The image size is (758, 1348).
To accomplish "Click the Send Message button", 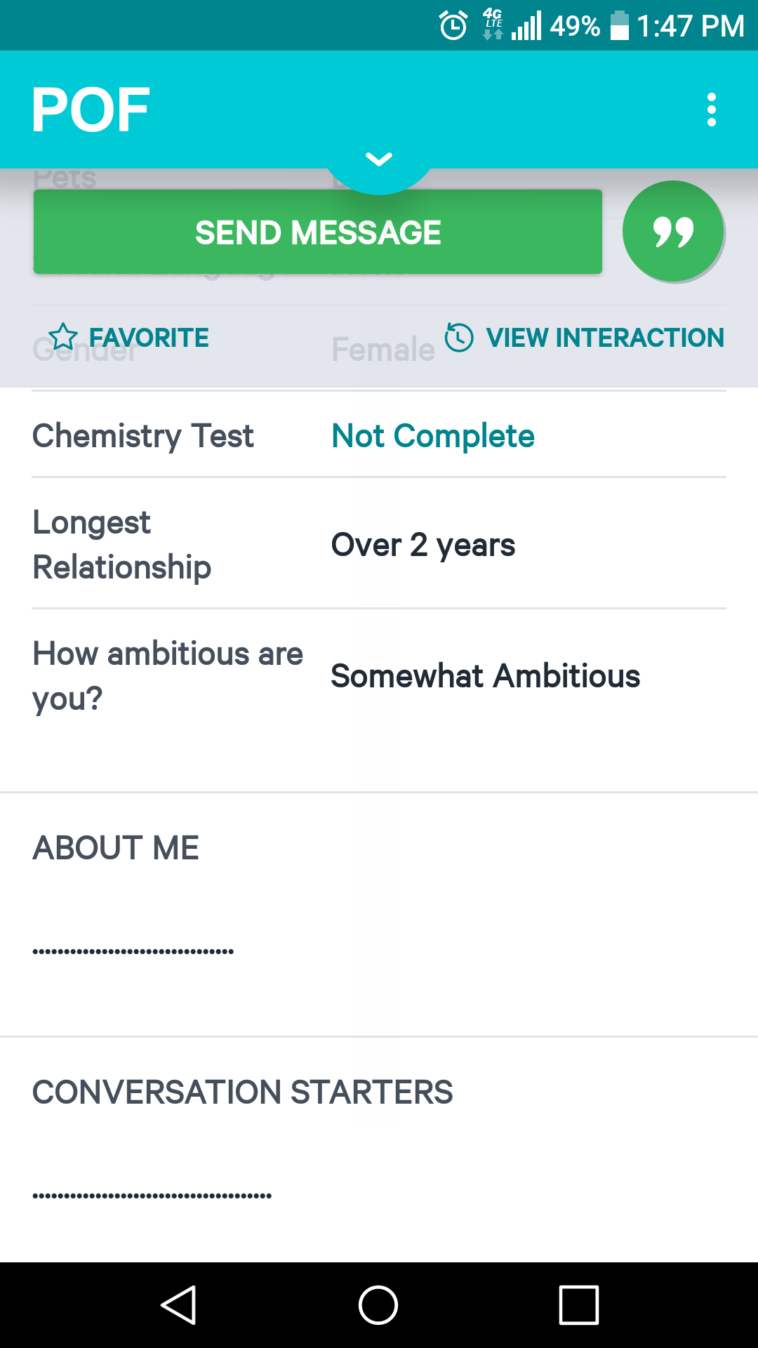I will (318, 232).
